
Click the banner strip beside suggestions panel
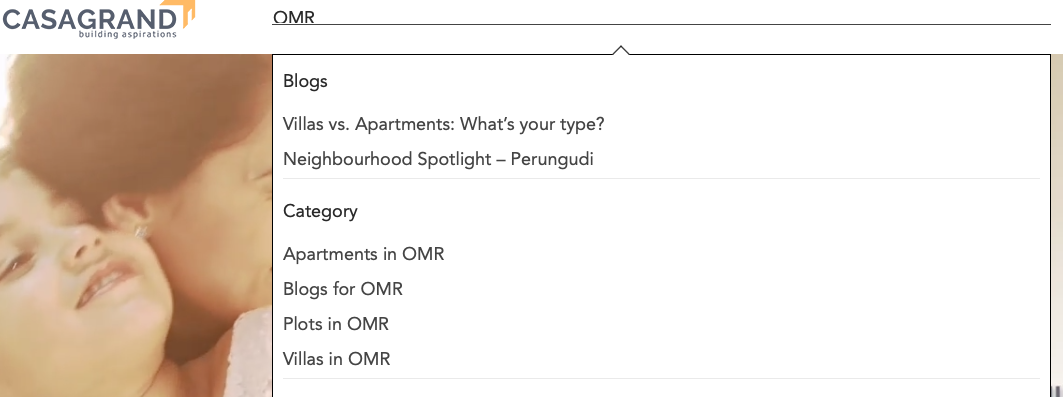coord(1057,224)
